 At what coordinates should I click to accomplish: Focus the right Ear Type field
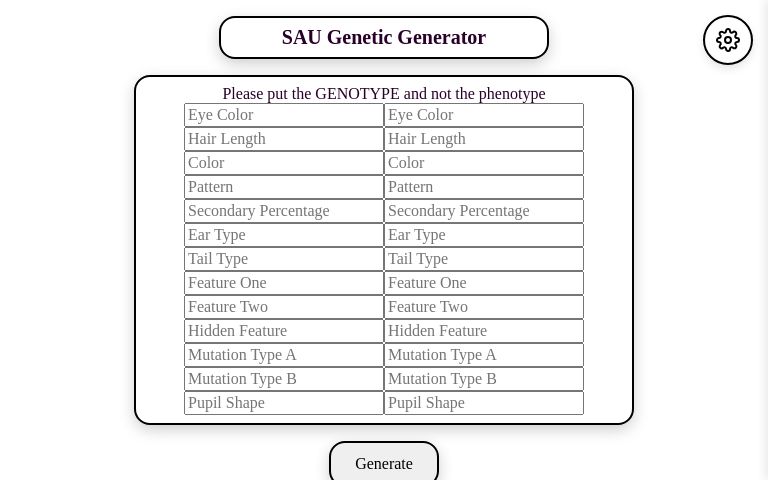point(484,235)
